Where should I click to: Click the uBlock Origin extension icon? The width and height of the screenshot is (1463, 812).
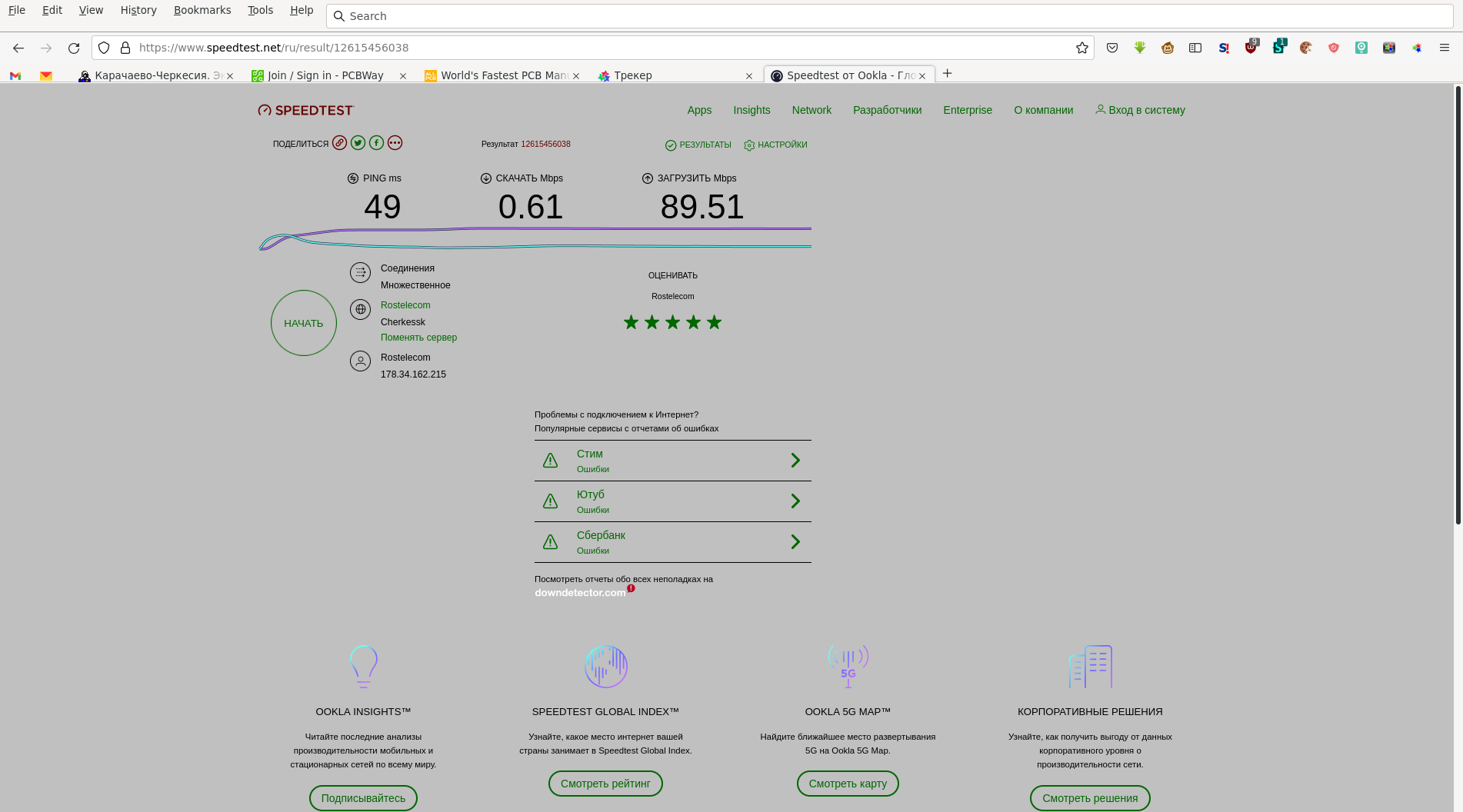coord(1251,48)
